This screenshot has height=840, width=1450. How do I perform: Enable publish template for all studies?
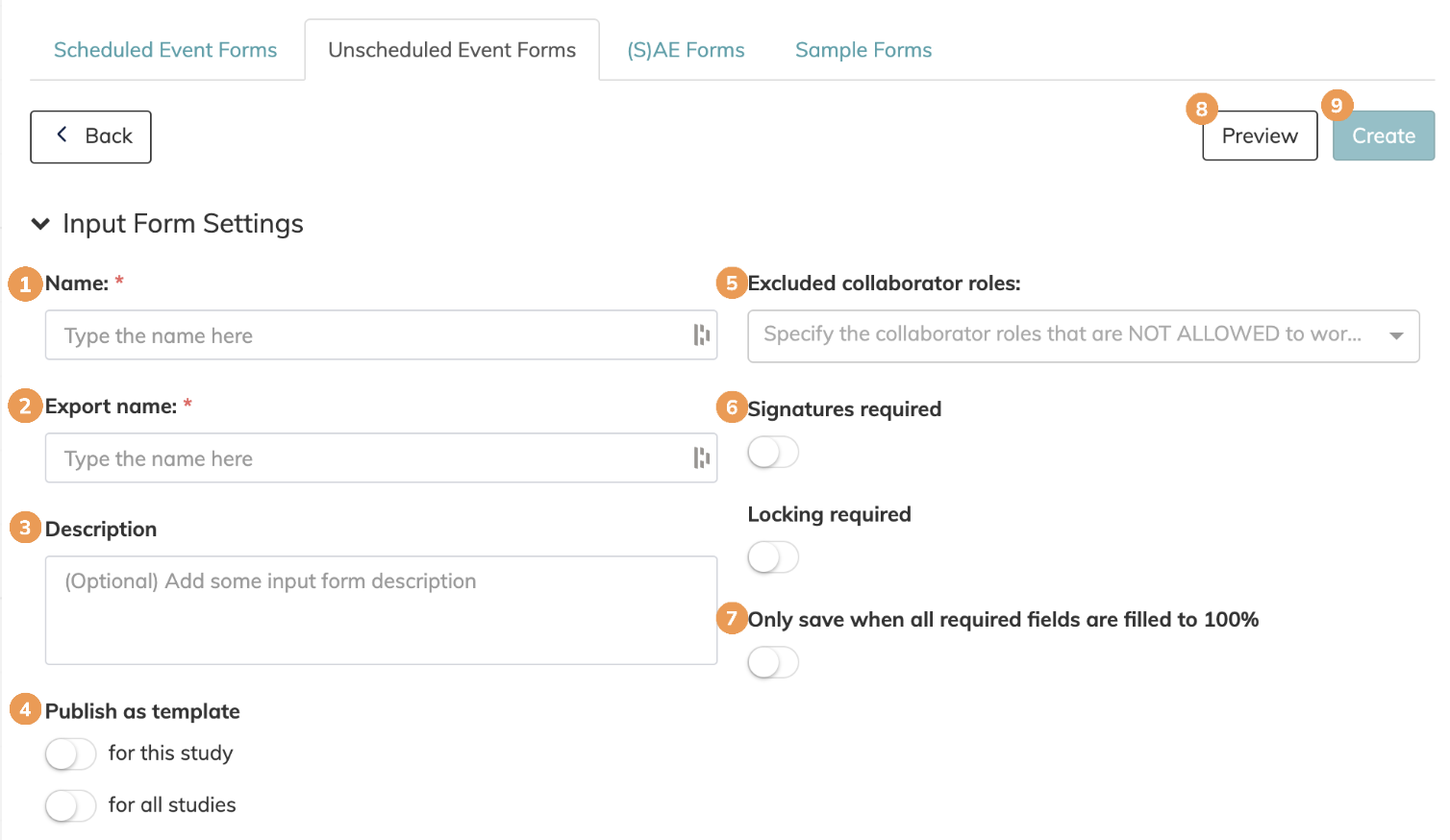click(x=70, y=805)
